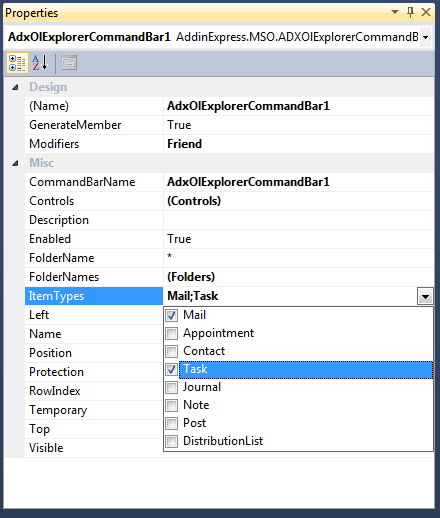Click the empty Description value field
The width and height of the screenshot is (440, 518).
[299, 220]
